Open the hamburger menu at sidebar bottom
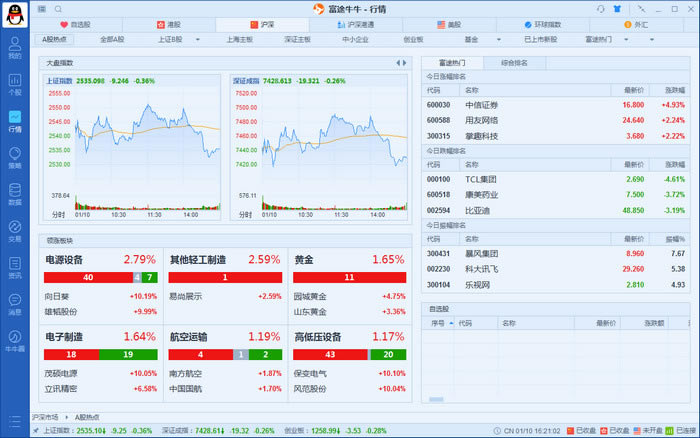 click(x=15, y=421)
